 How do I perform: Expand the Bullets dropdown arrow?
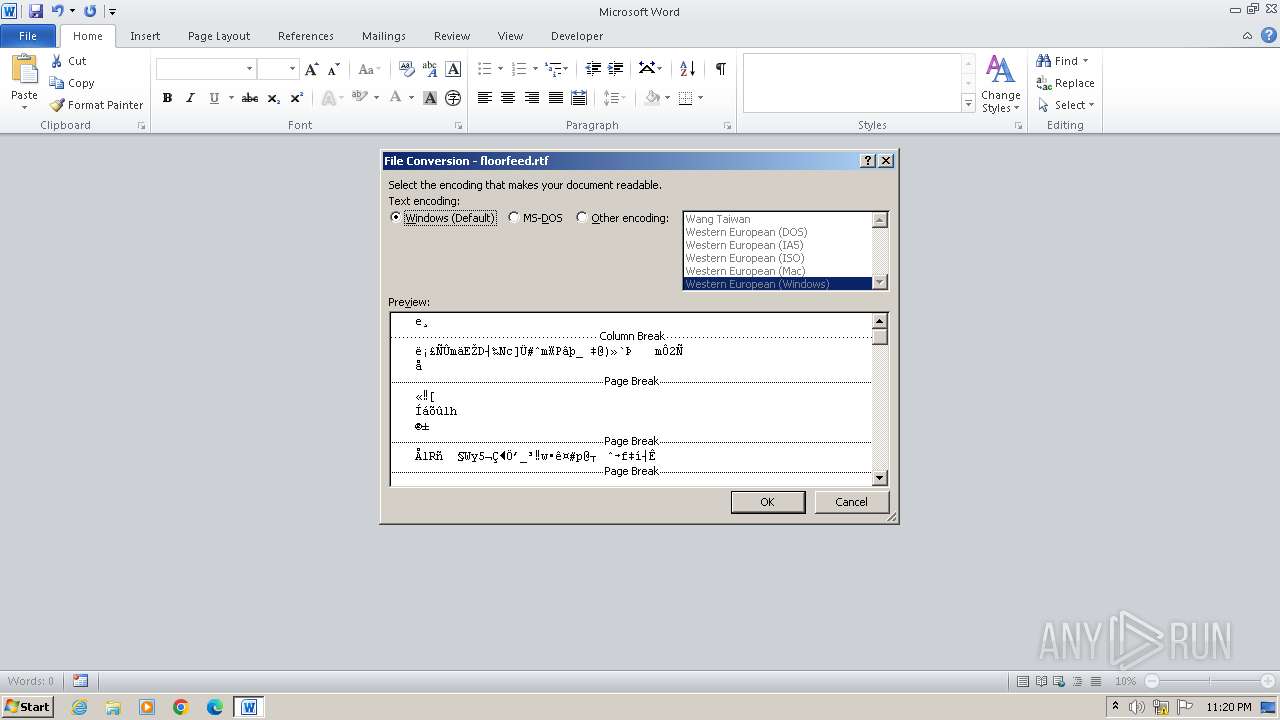point(500,69)
